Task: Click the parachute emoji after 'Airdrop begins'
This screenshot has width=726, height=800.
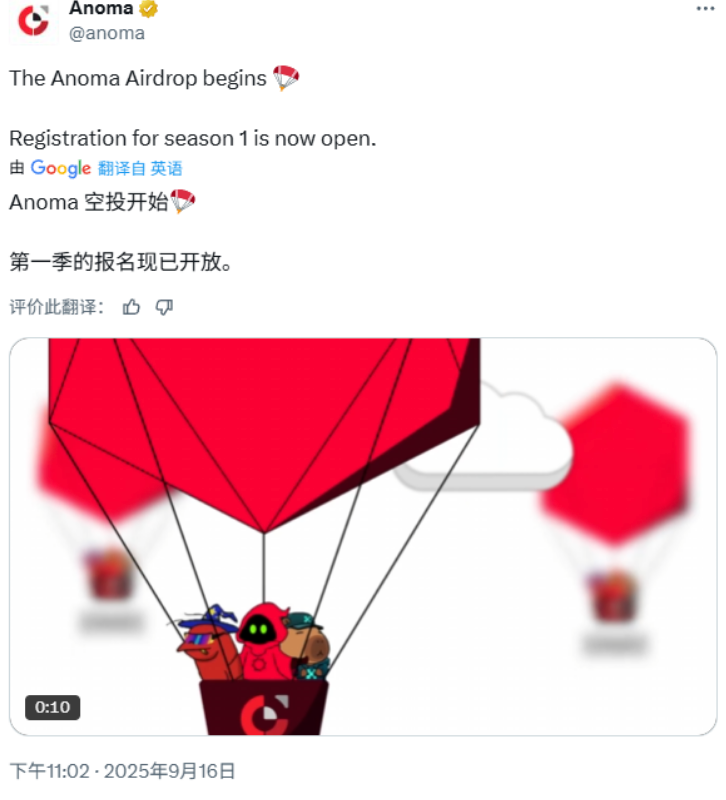Action: click(x=285, y=78)
